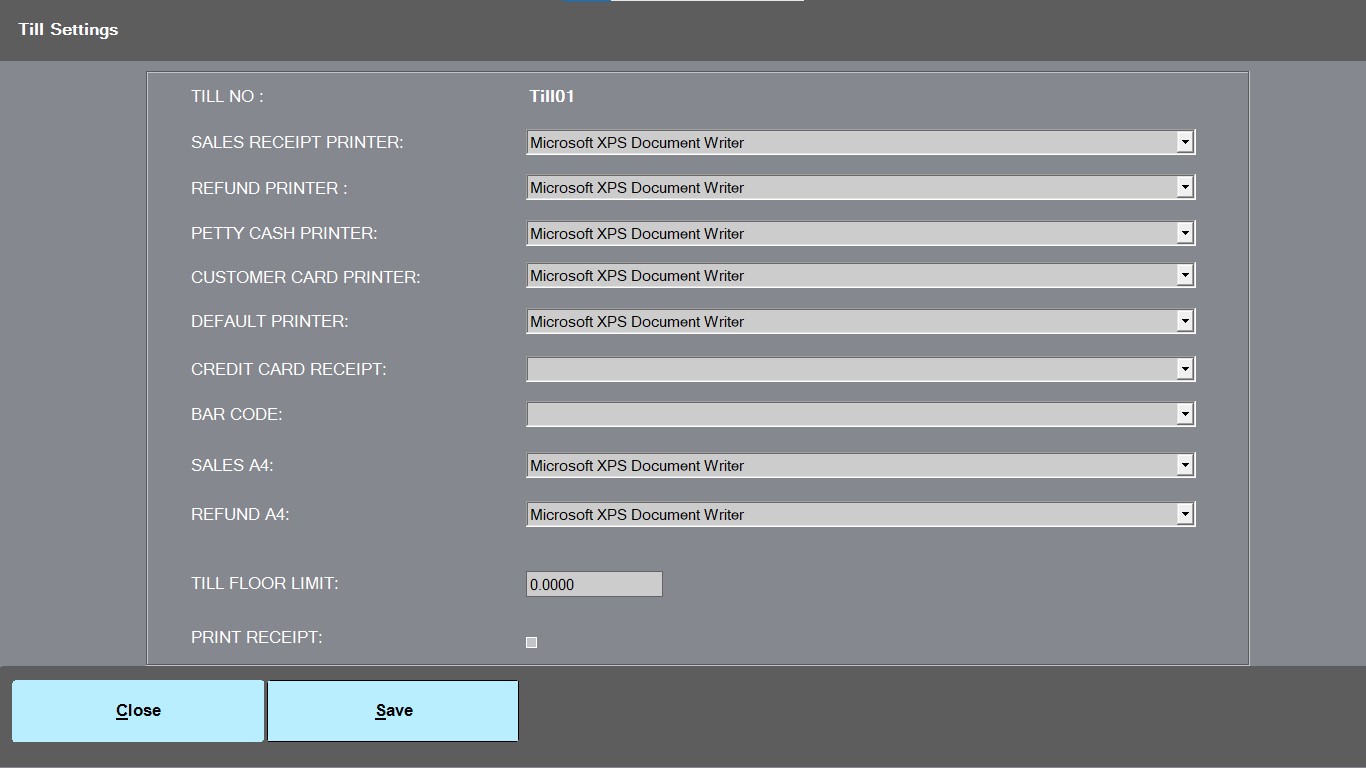Open the Refund A4 printer dropdown arrow
The height and width of the screenshot is (768, 1366).
(x=1184, y=514)
